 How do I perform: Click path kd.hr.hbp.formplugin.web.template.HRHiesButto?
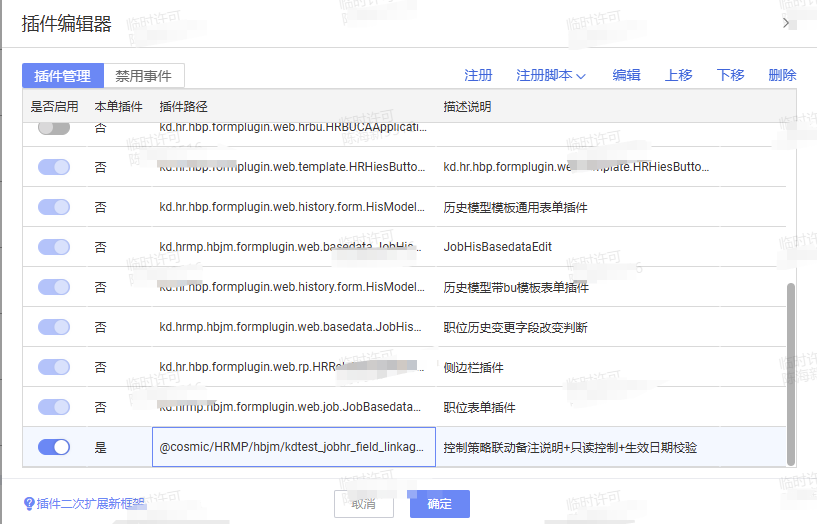[292, 167]
